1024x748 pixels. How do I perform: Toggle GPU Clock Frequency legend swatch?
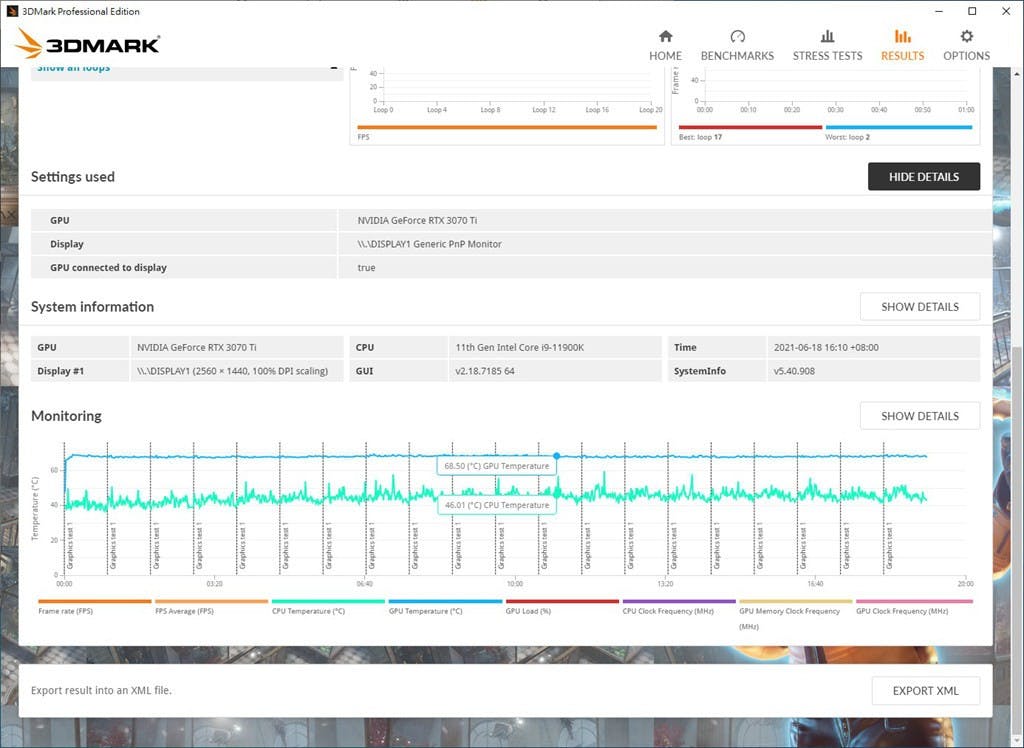[914, 601]
